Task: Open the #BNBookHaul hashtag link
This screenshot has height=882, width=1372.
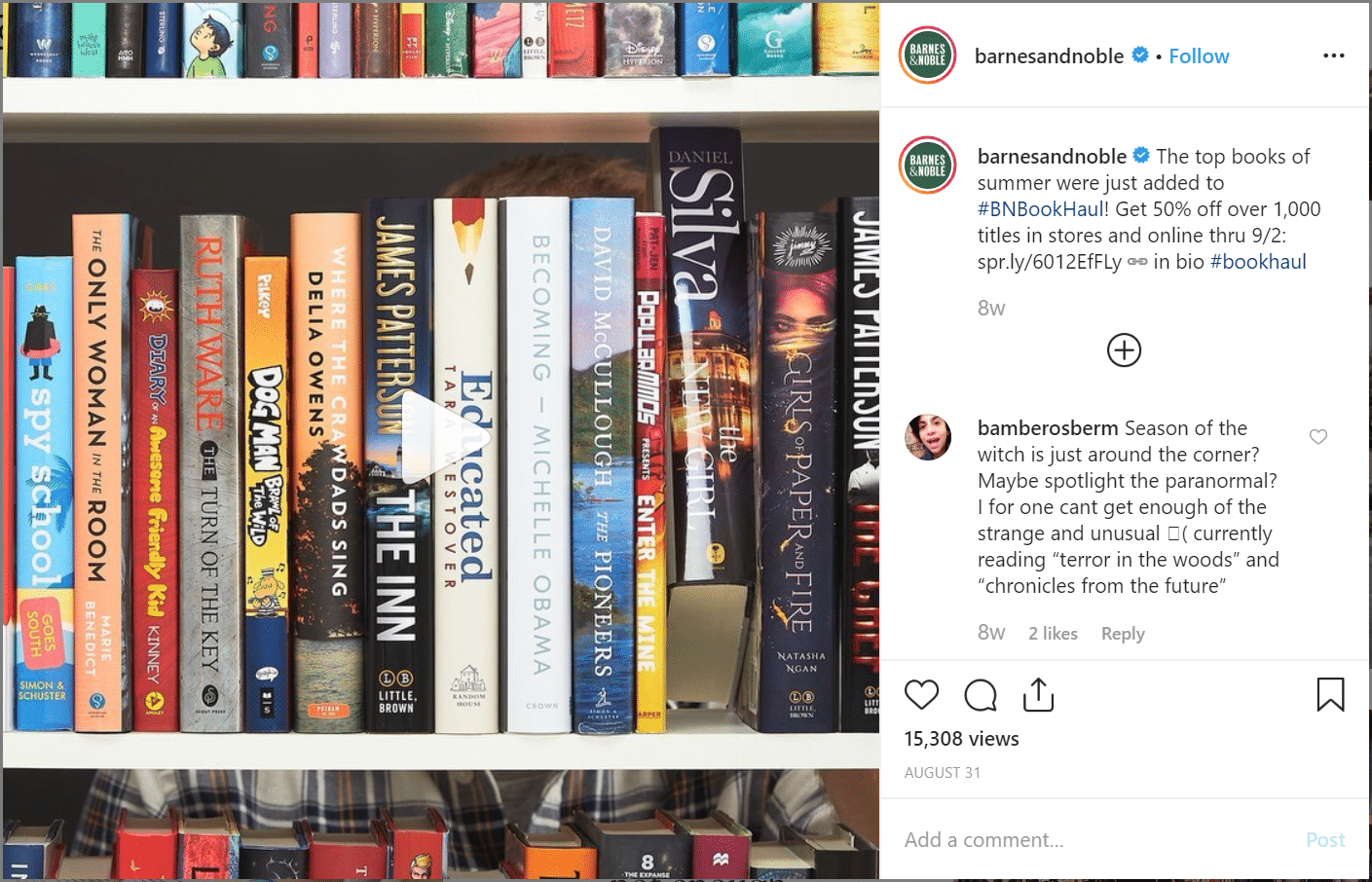Action: tap(1041, 209)
